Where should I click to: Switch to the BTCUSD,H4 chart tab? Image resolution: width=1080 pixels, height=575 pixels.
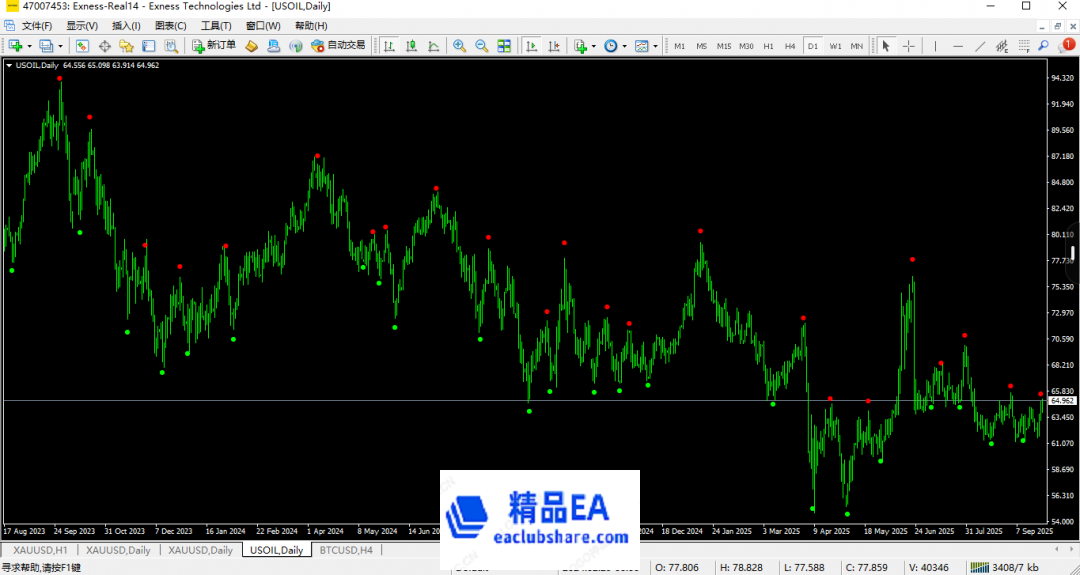[346, 550]
